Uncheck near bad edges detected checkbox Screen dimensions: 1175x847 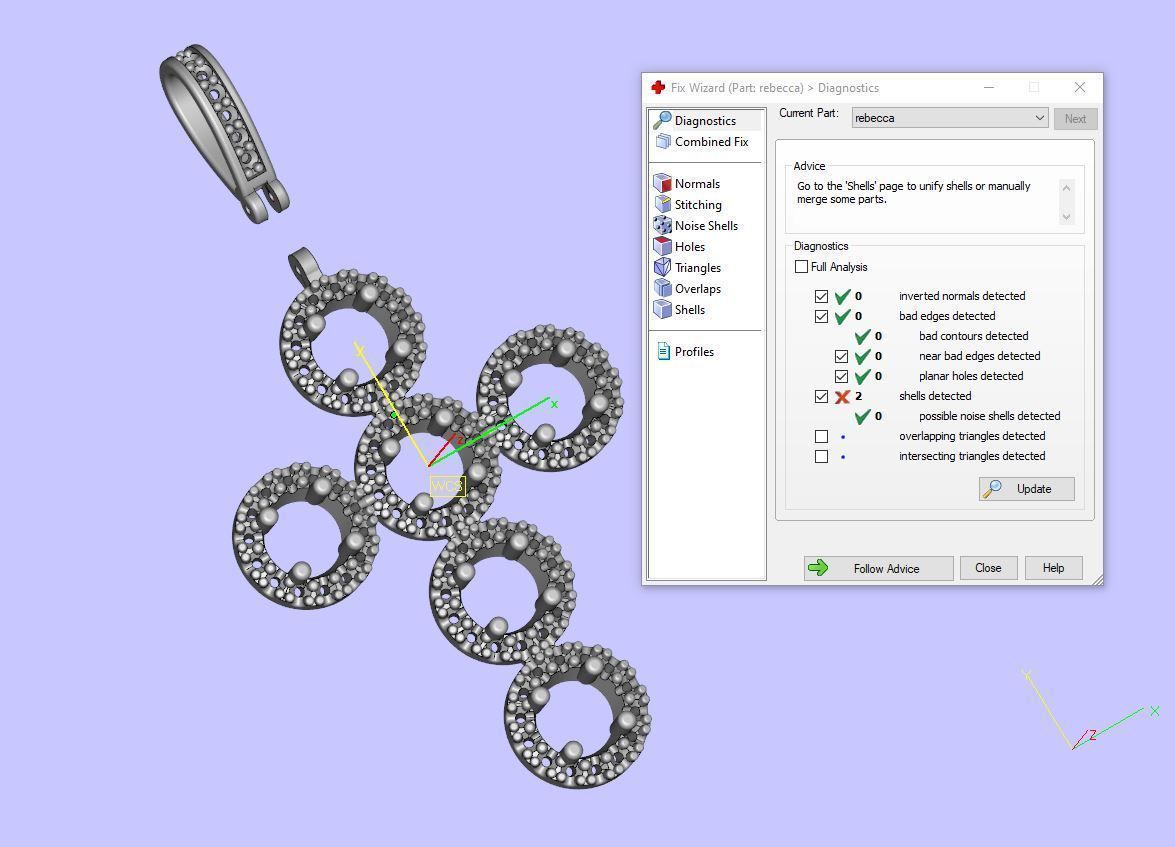842,356
